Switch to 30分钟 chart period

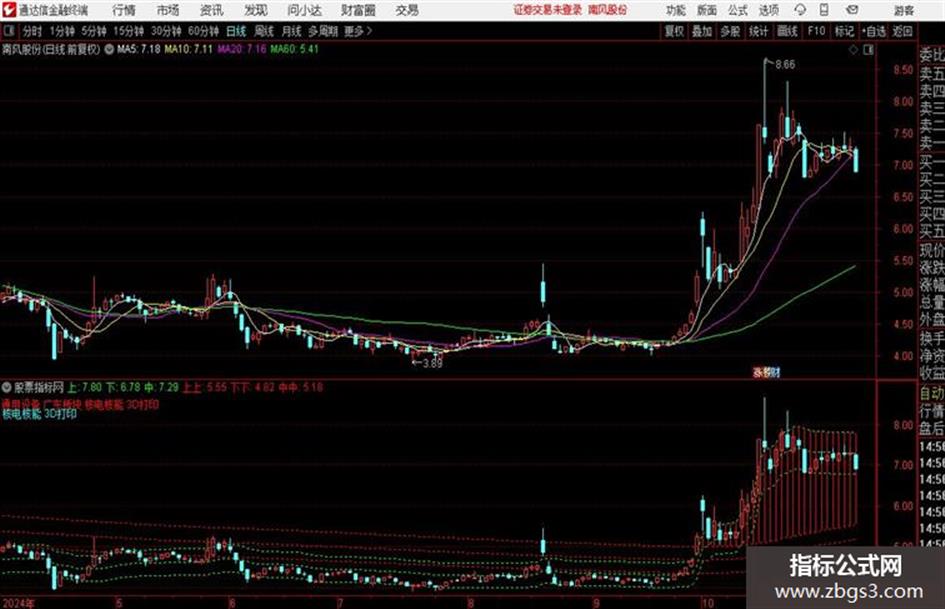(x=166, y=31)
